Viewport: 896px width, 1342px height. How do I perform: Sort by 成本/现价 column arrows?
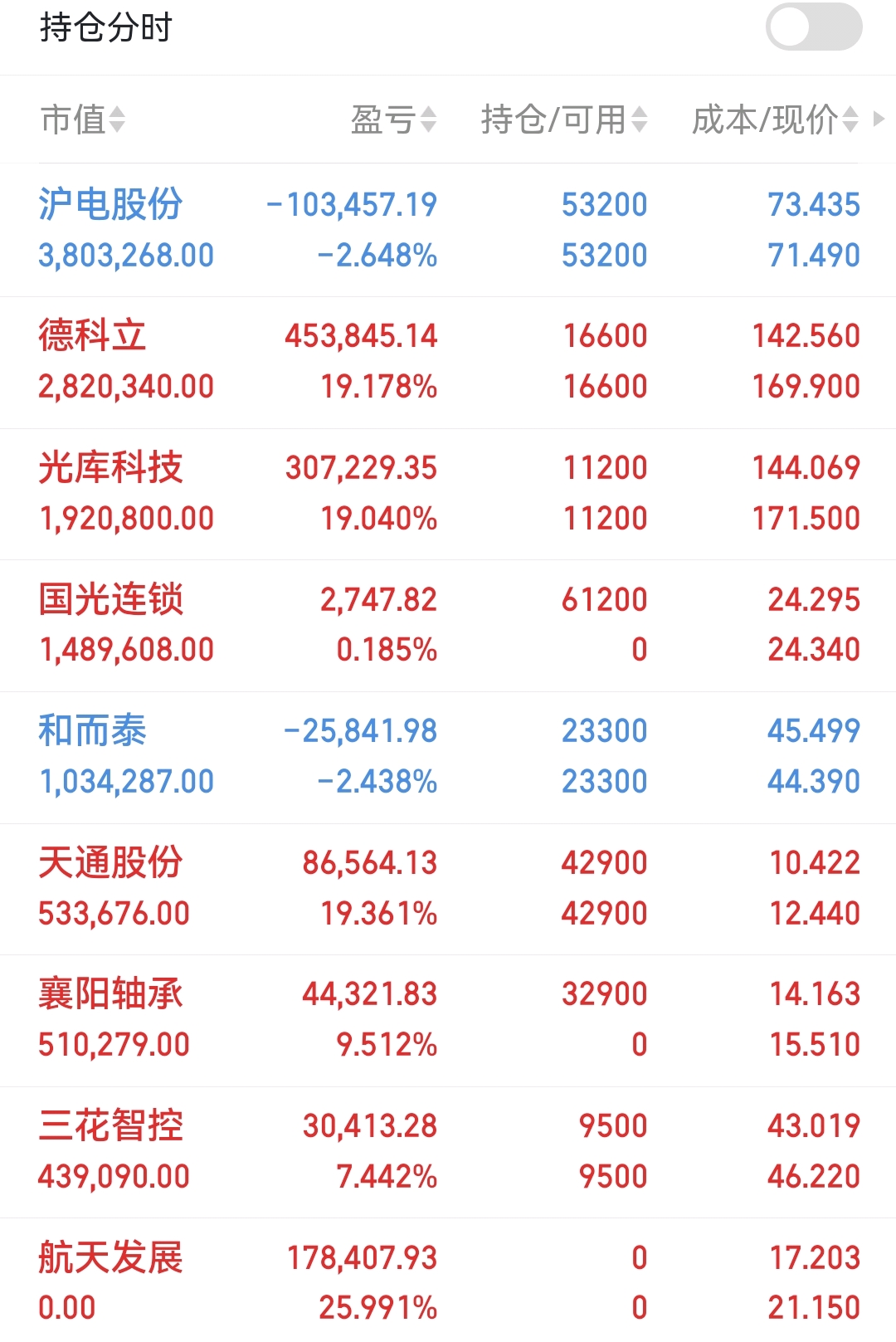click(850, 120)
